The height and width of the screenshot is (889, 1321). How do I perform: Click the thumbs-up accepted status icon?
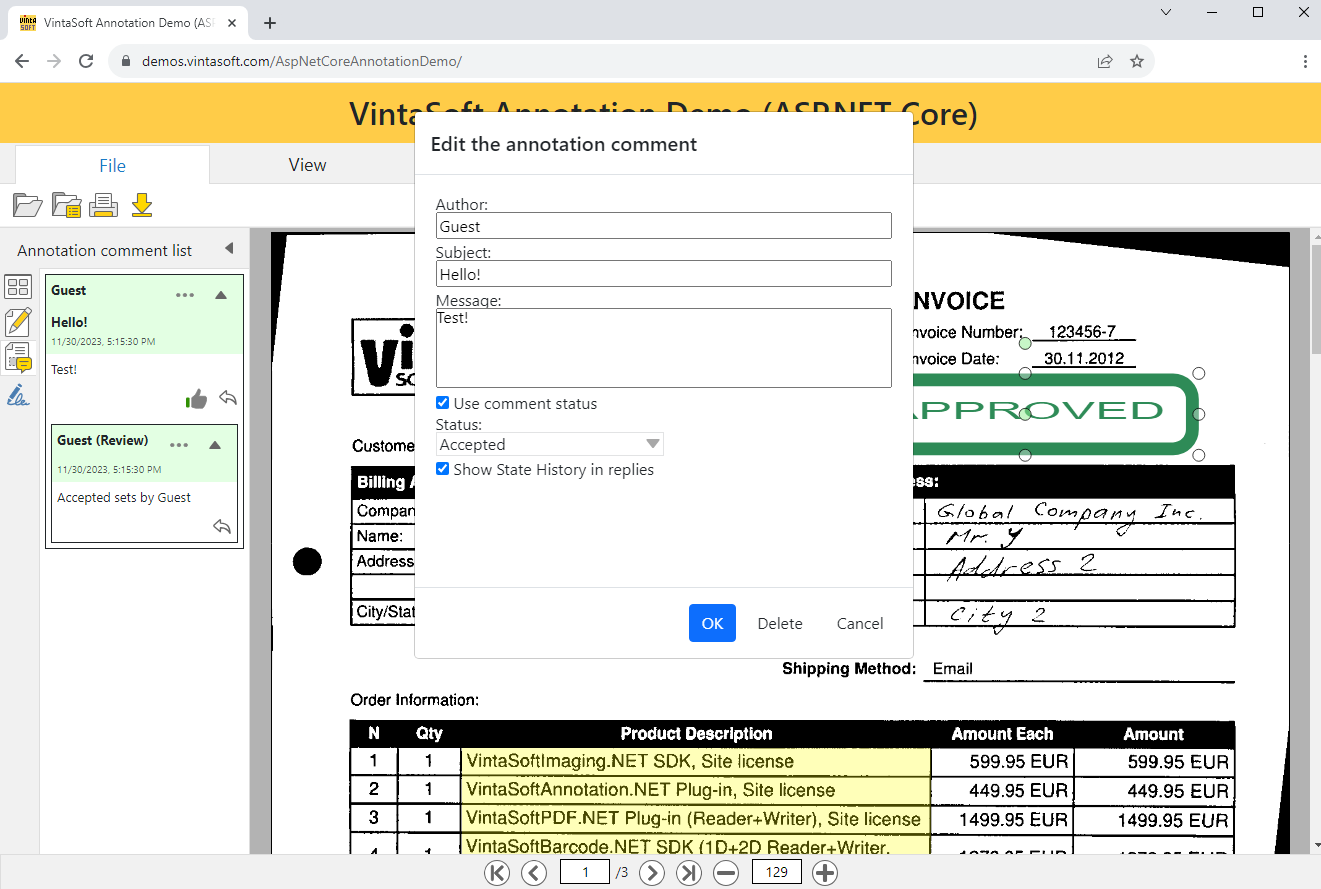[196, 399]
